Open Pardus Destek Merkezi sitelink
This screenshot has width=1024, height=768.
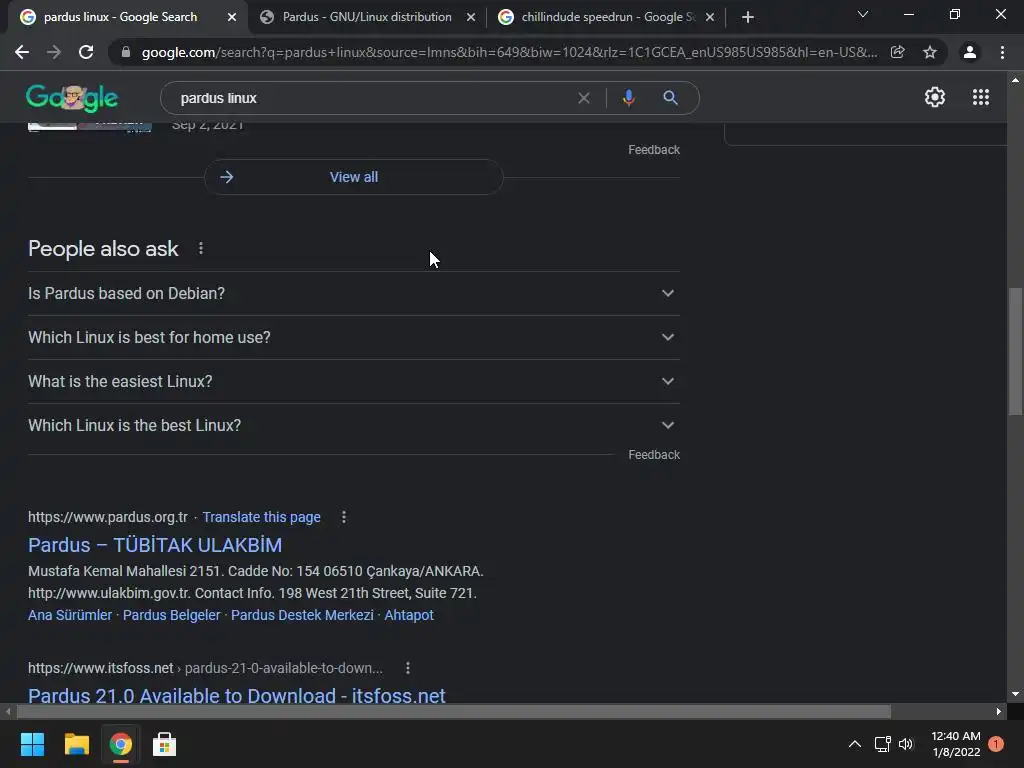point(302,615)
